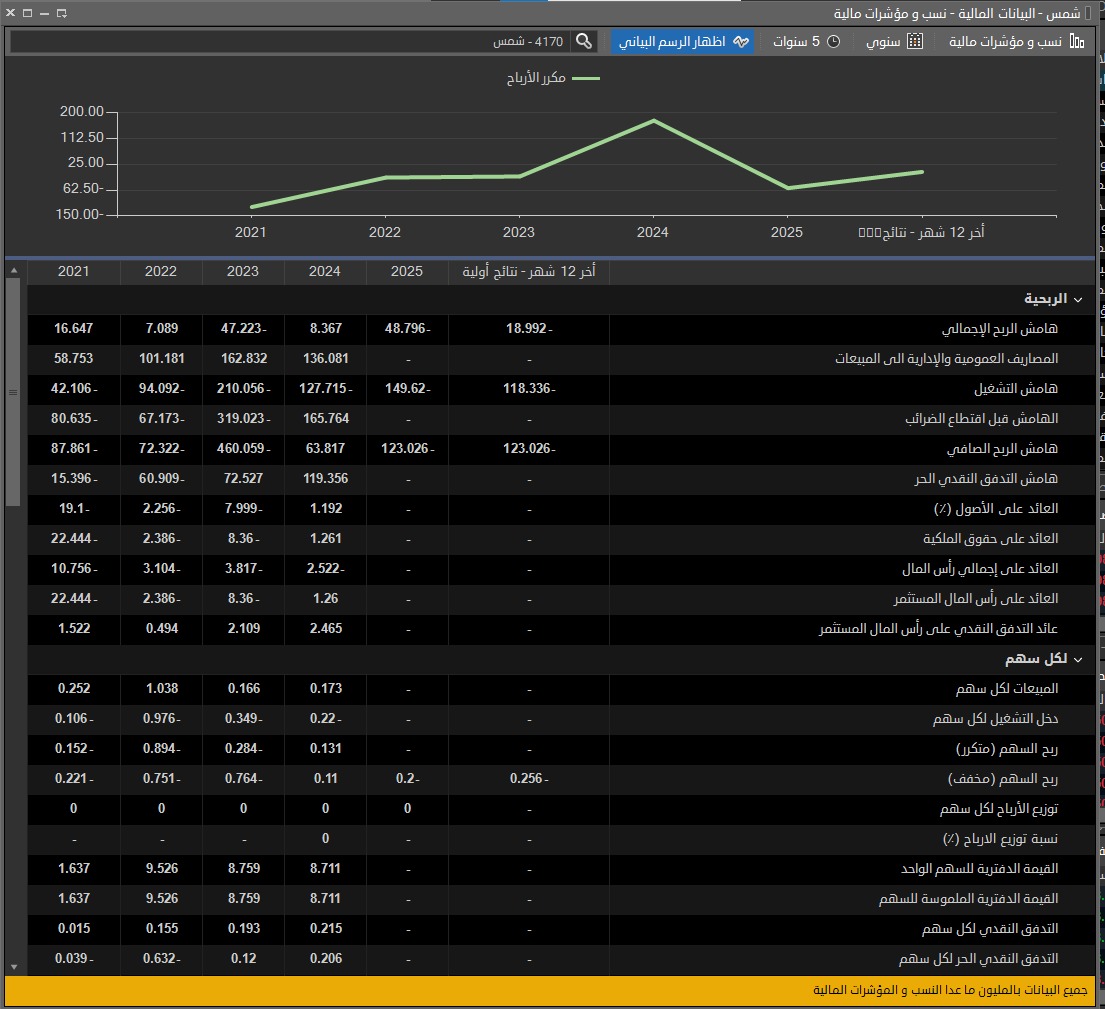Toggle اظهار الرسم البياني to hide the chart

(683, 41)
